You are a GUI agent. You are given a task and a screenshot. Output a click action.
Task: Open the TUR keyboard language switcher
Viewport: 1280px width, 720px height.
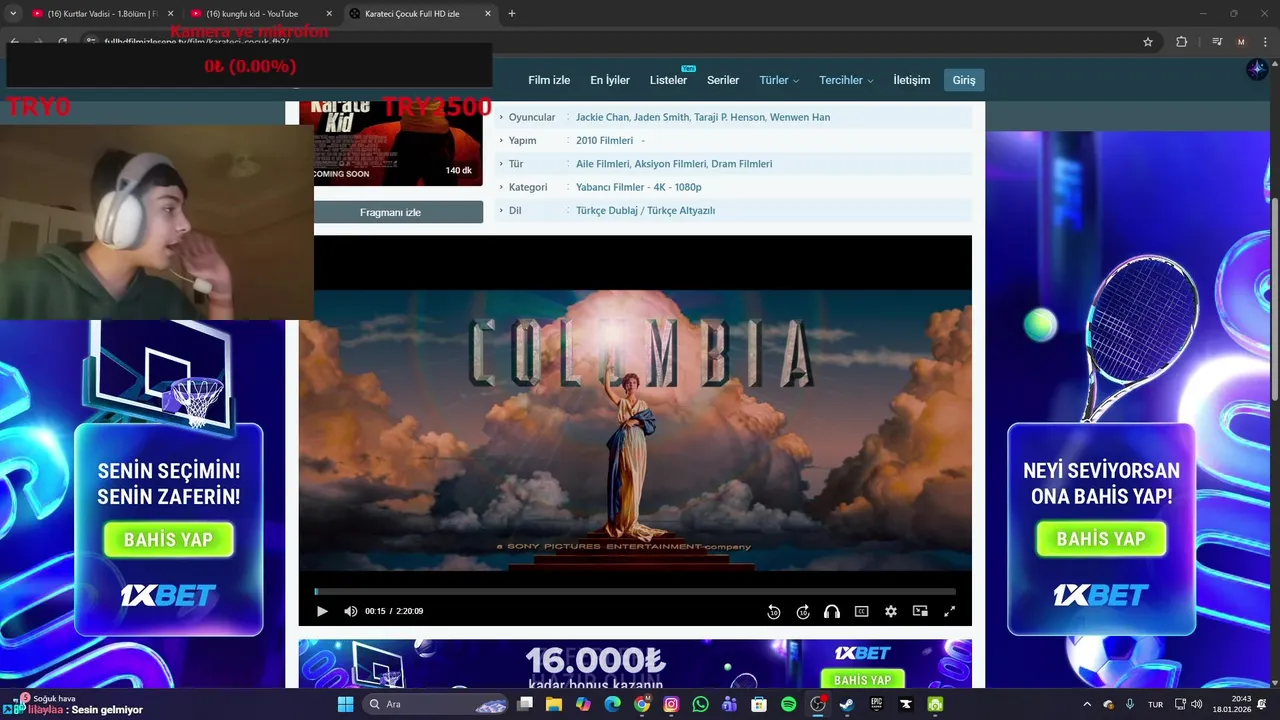(1155, 705)
